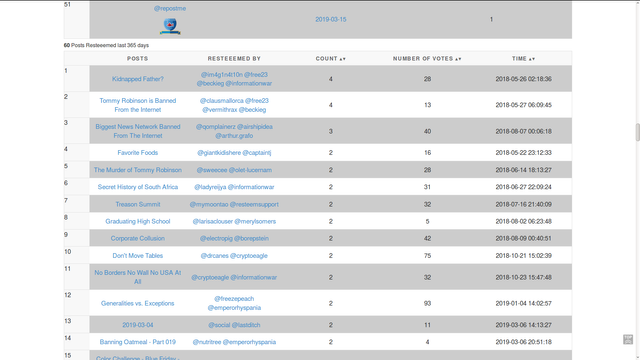Select vote count 40 for Biggest News Network
Screen dimensions: 640x360
(427, 131)
